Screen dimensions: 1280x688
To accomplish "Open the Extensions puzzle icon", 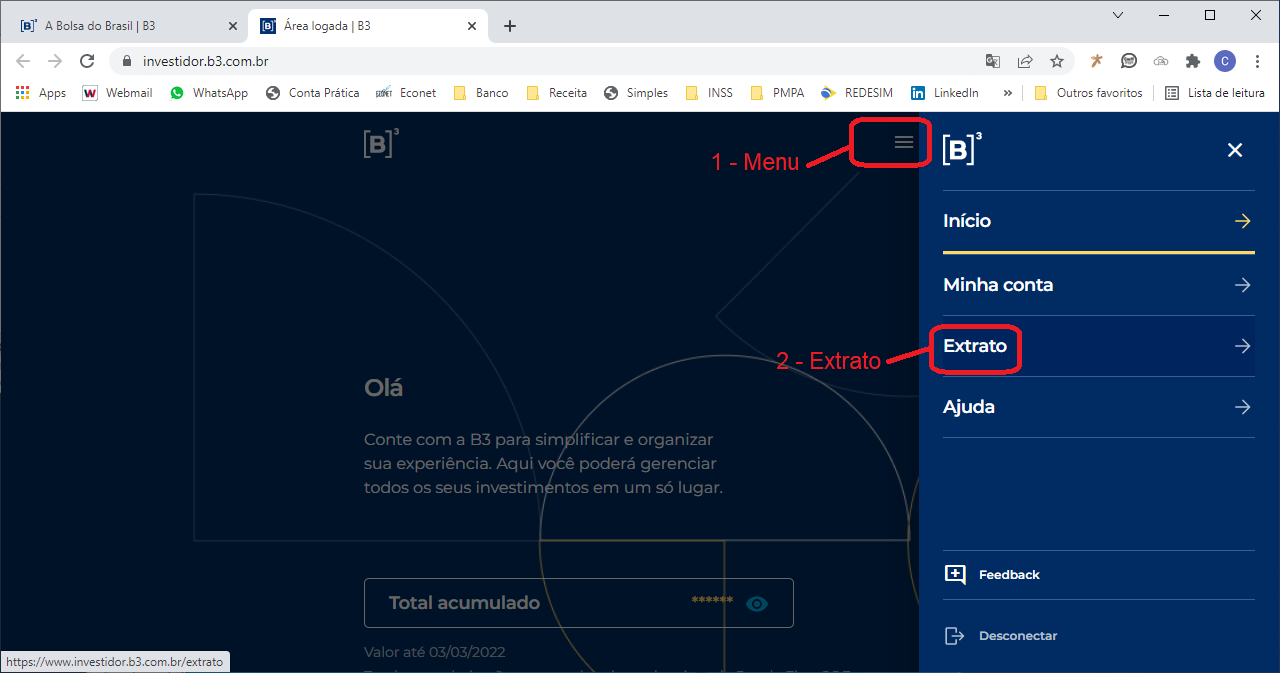I will point(1193,61).
